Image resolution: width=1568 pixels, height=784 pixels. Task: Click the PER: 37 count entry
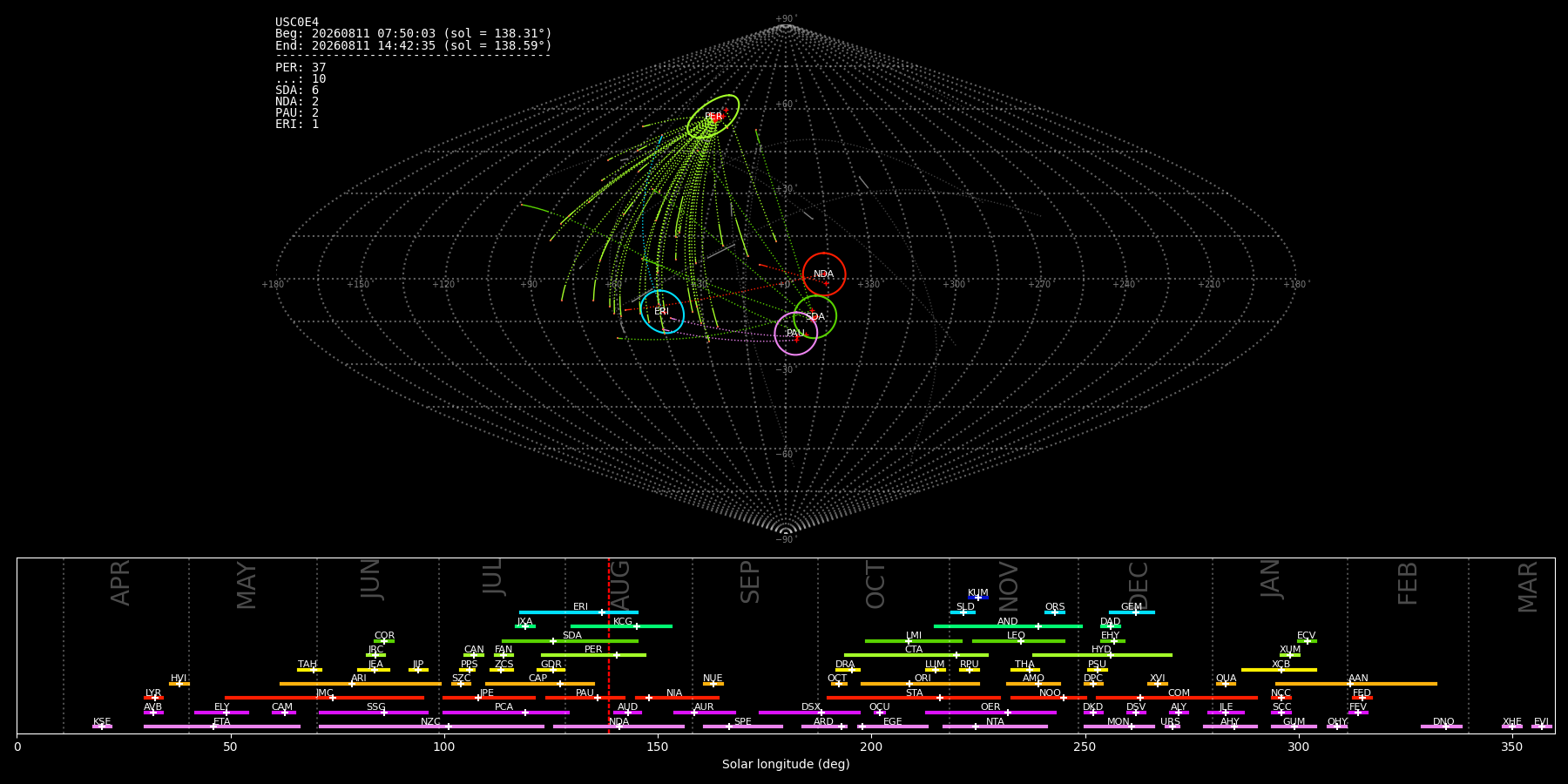click(301, 67)
